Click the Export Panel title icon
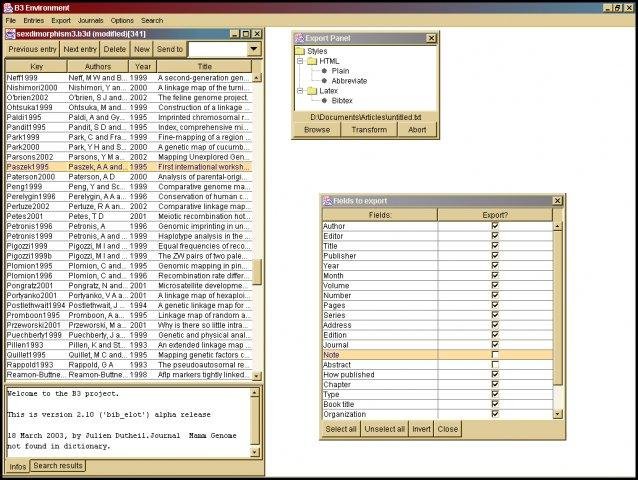The height and width of the screenshot is (480, 638). (299, 38)
